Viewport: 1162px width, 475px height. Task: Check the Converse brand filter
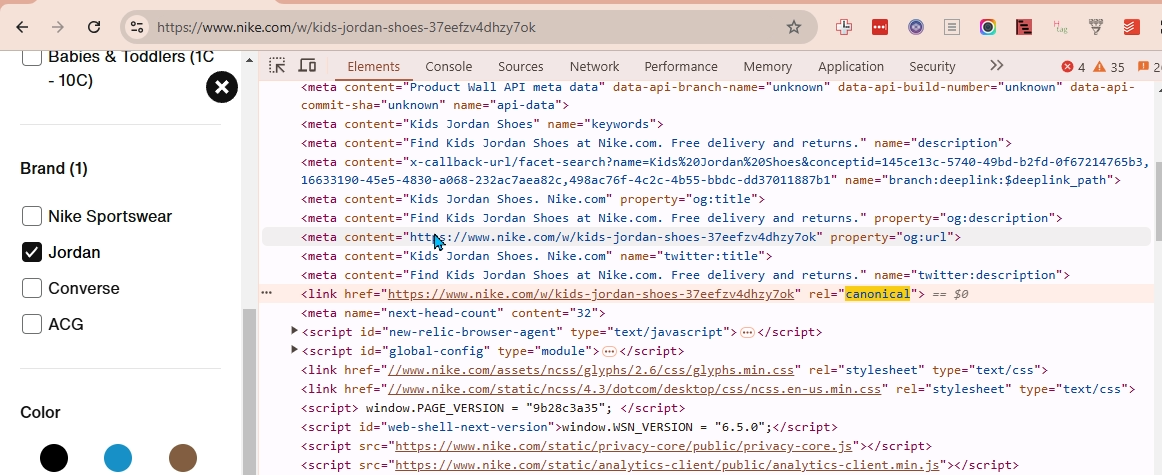(32, 288)
